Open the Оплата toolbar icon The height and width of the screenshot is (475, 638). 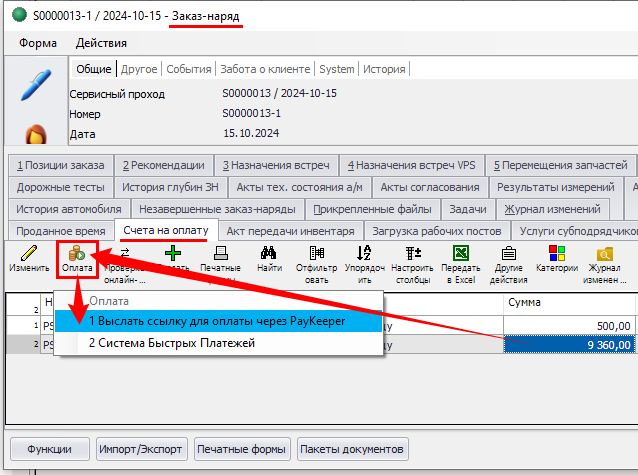point(76,254)
